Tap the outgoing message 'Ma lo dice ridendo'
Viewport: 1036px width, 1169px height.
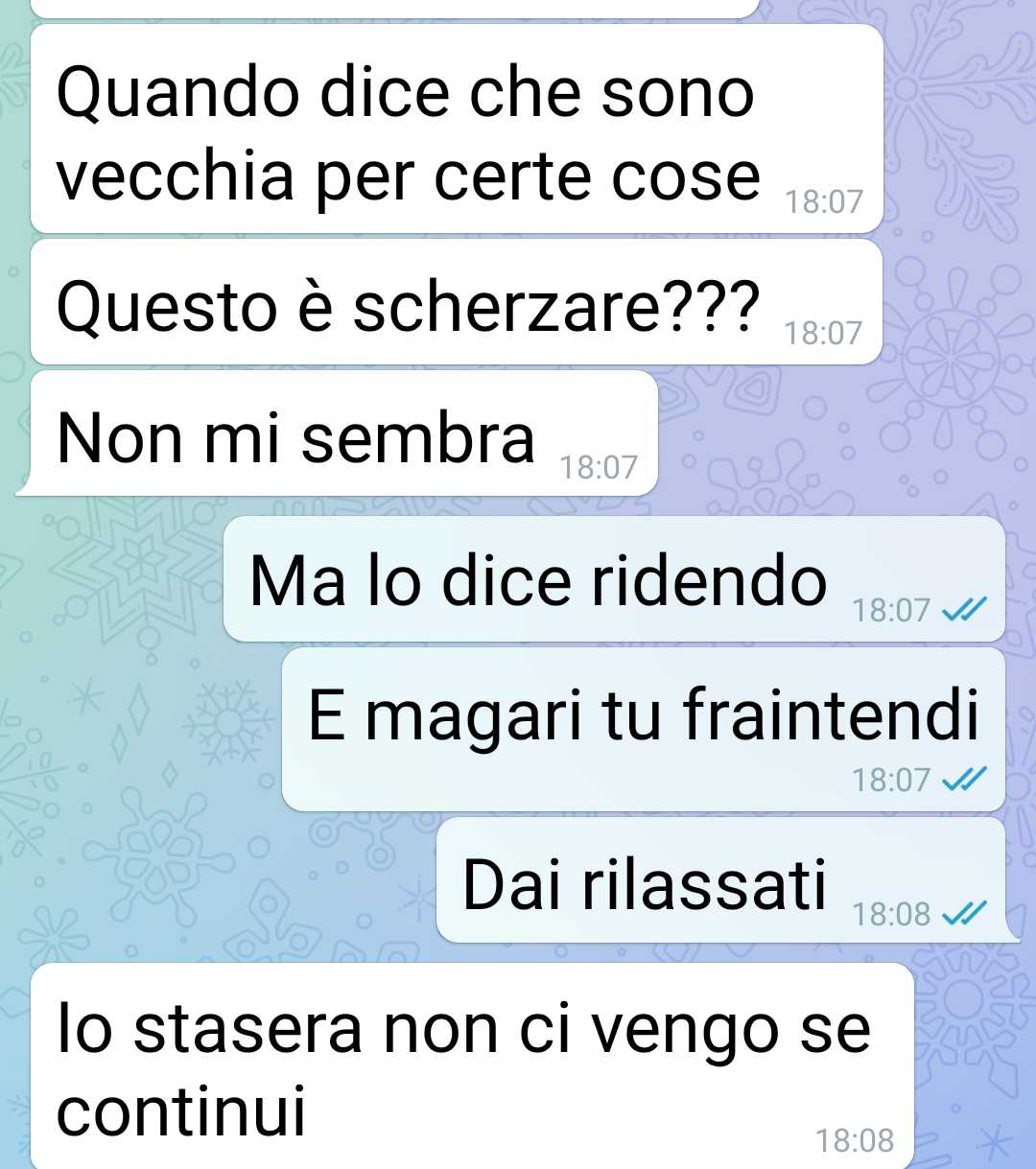[x=614, y=579]
